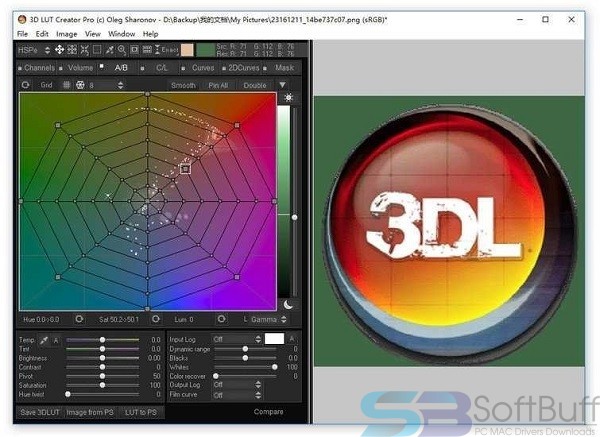The image size is (600, 437).
Task: Choose the square grid type icon
Action: (x=67, y=85)
